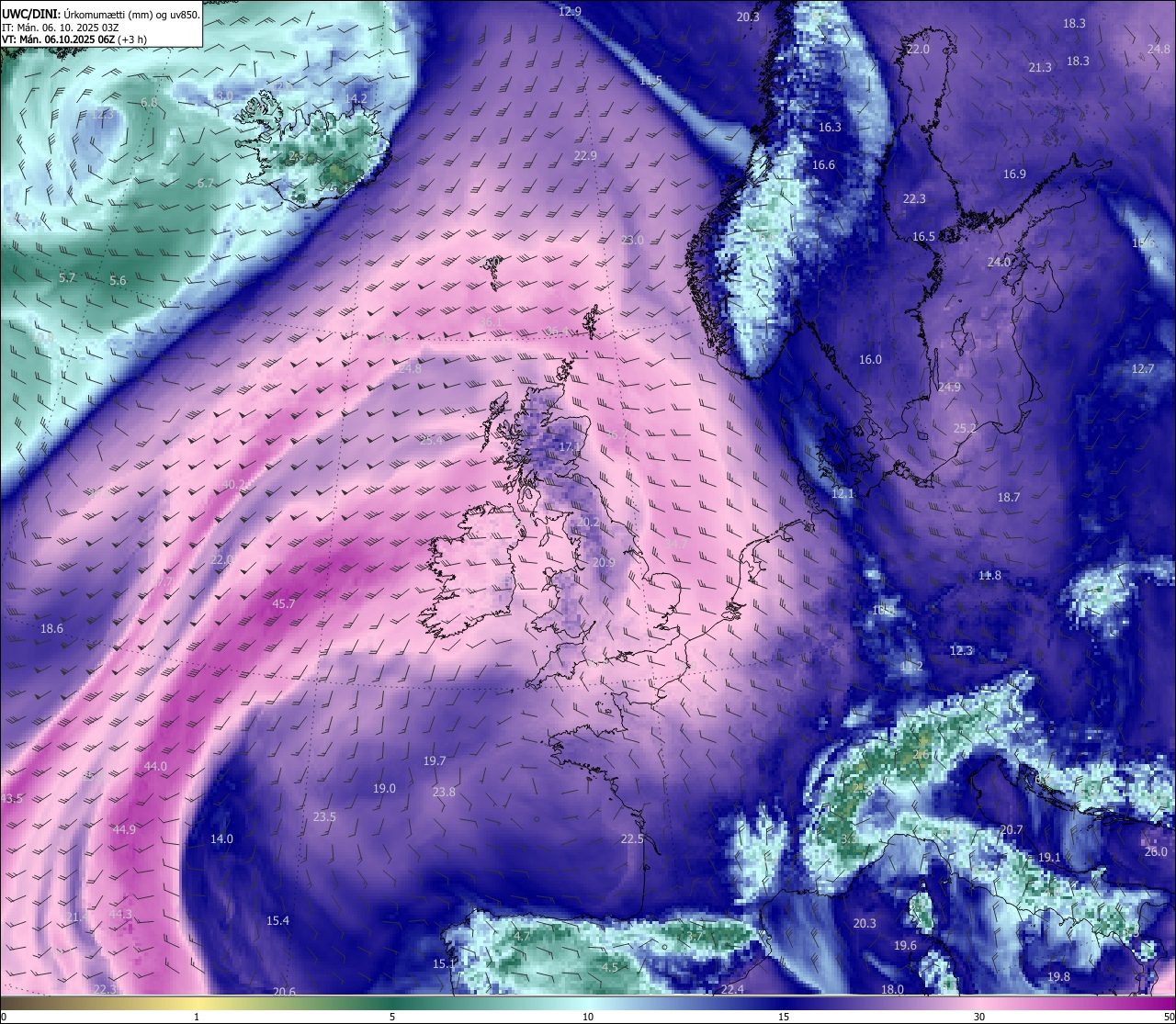Click the 5.6 value label
The height and width of the screenshot is (1024, 1176).
pos(118,281)
